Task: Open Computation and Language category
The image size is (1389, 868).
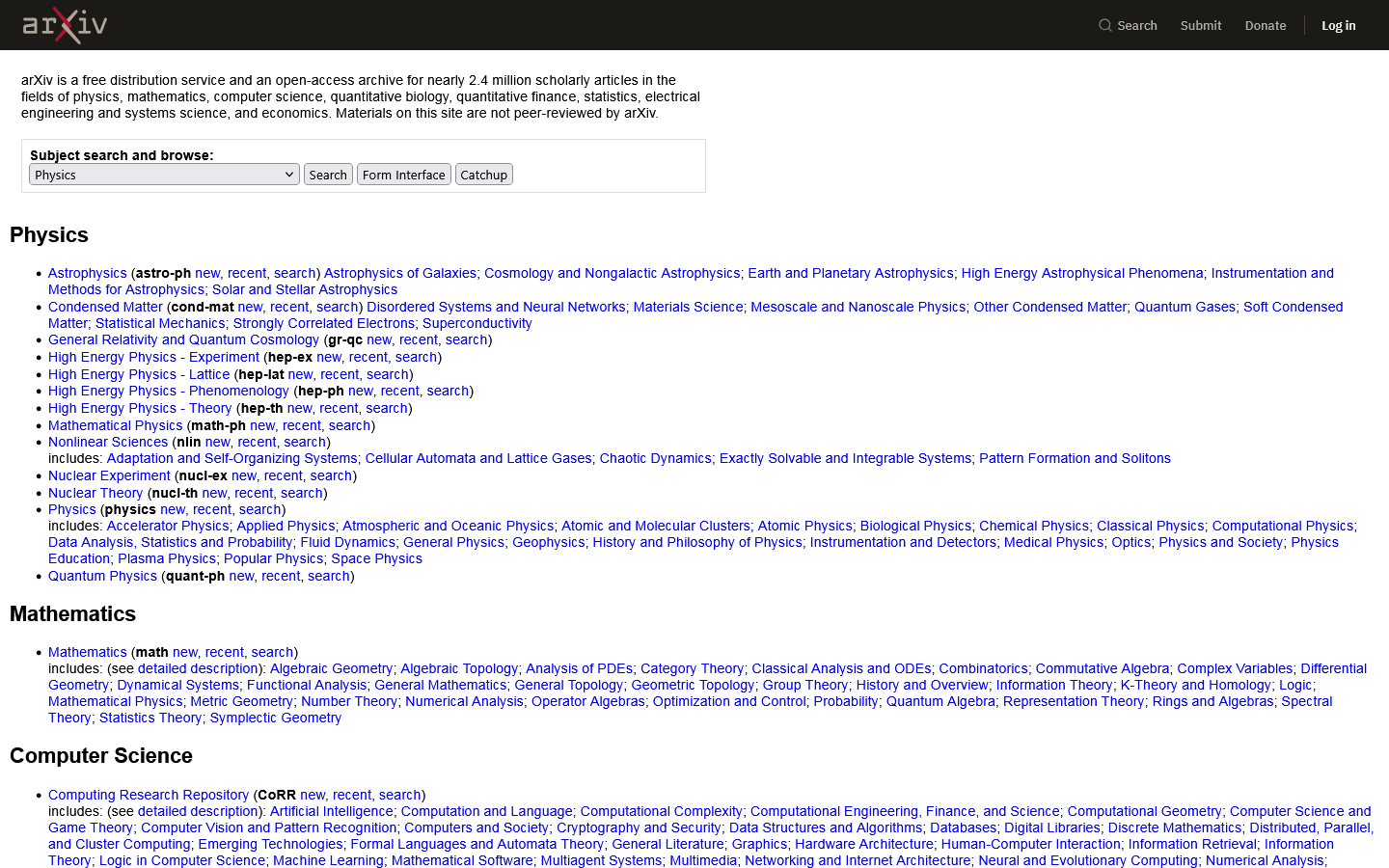Action: tap(486, 811)
